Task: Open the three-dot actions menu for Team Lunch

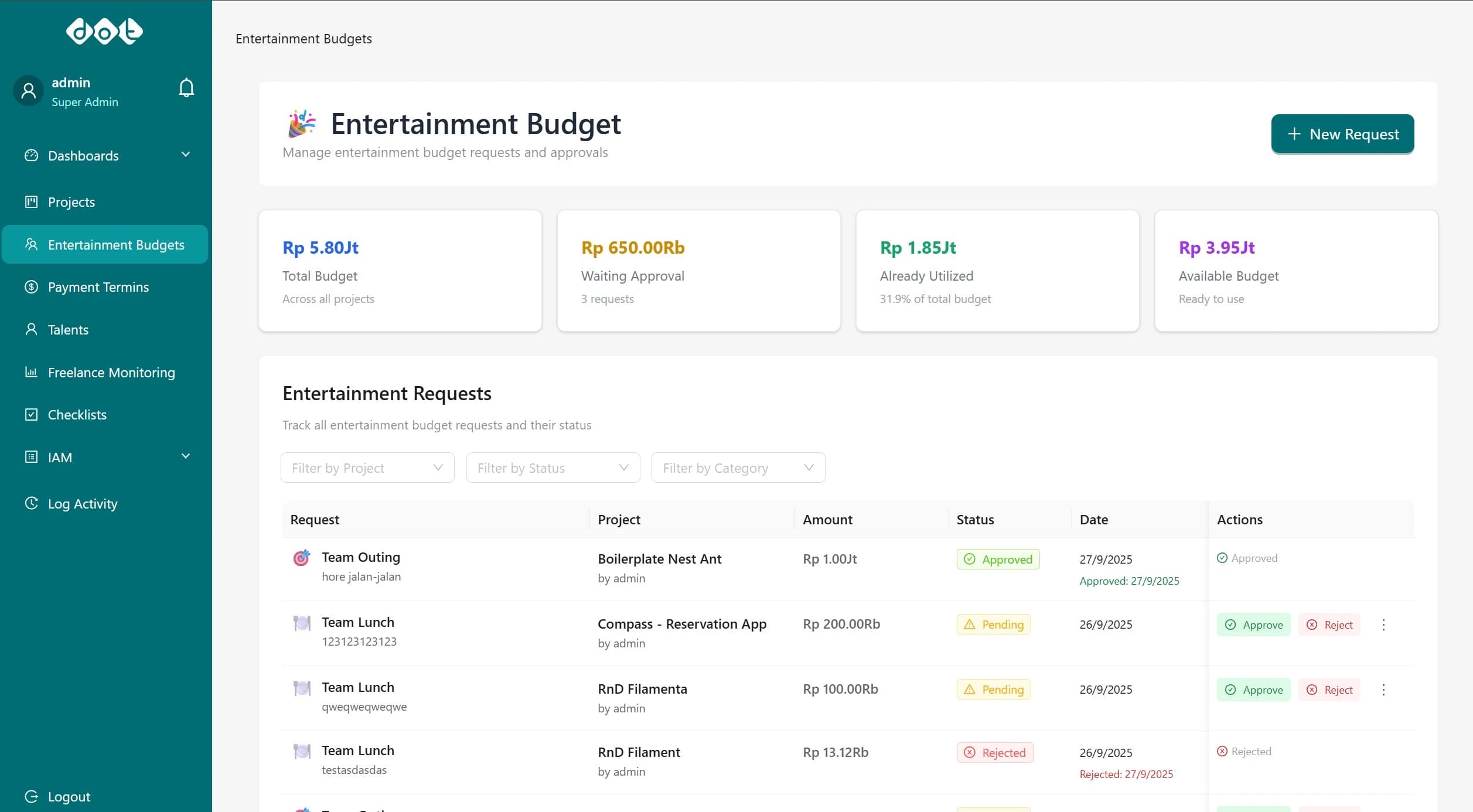Action: [1383, 625]
